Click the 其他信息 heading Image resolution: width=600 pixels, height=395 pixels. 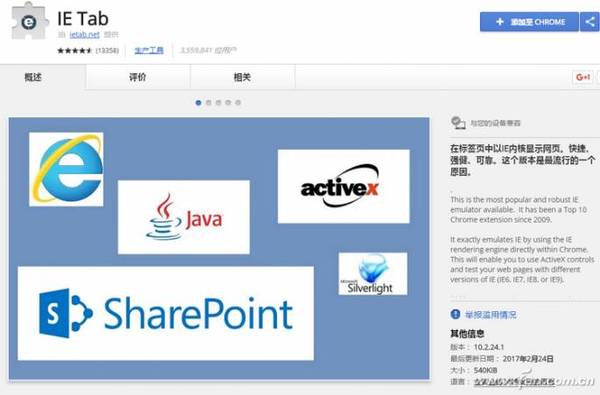pyautogui.click(x=467, y=334)
